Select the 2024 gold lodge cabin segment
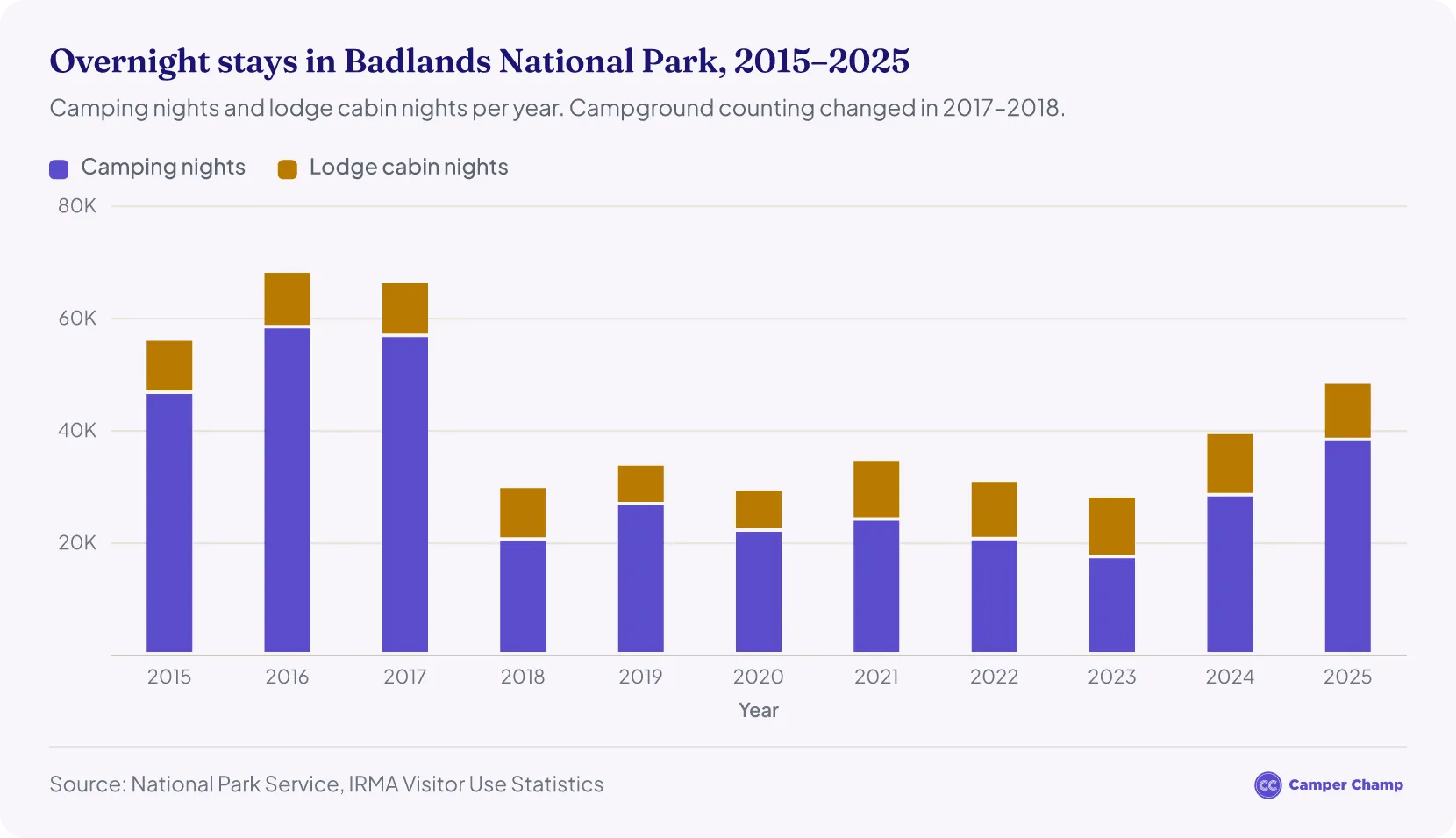Screen dimensions: 1456x838 point(1230,463)
